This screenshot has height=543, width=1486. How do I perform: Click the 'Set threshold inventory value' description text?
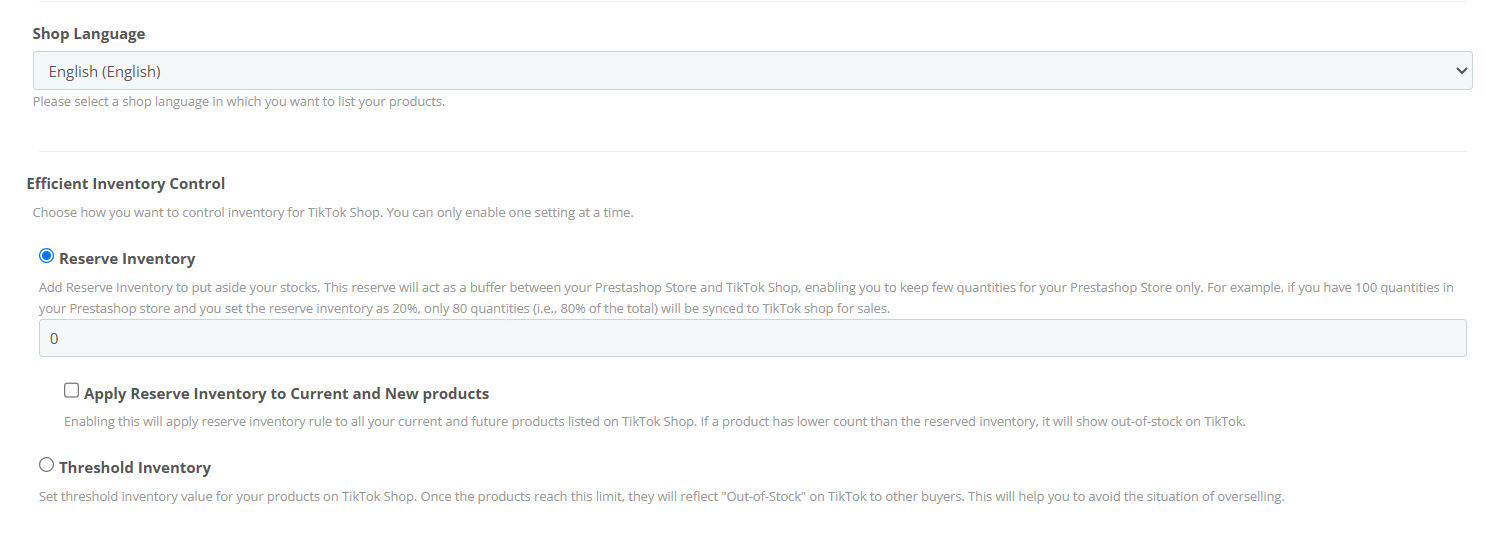pos(661,497)
